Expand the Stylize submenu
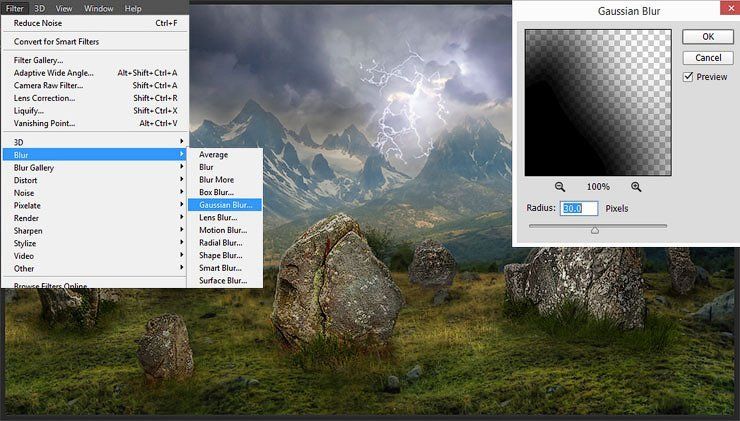740x421 pixels. pyautogui.click(x=95, y=243)
